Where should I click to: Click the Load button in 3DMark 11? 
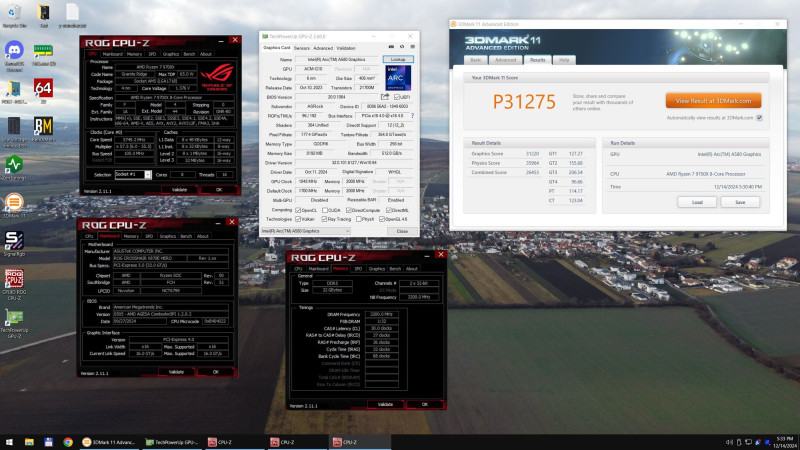click(697, 202)
